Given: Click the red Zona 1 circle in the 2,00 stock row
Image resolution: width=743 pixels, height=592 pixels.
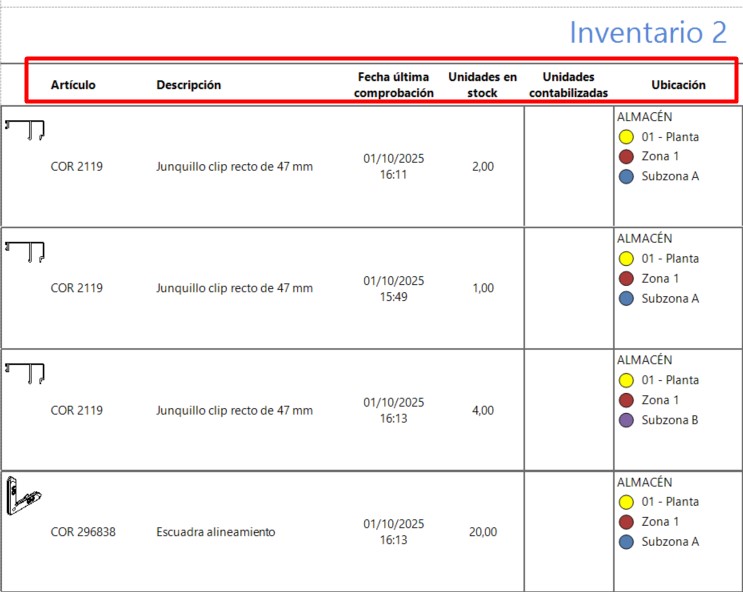Looking at the screenshot, I should (626, 156).
